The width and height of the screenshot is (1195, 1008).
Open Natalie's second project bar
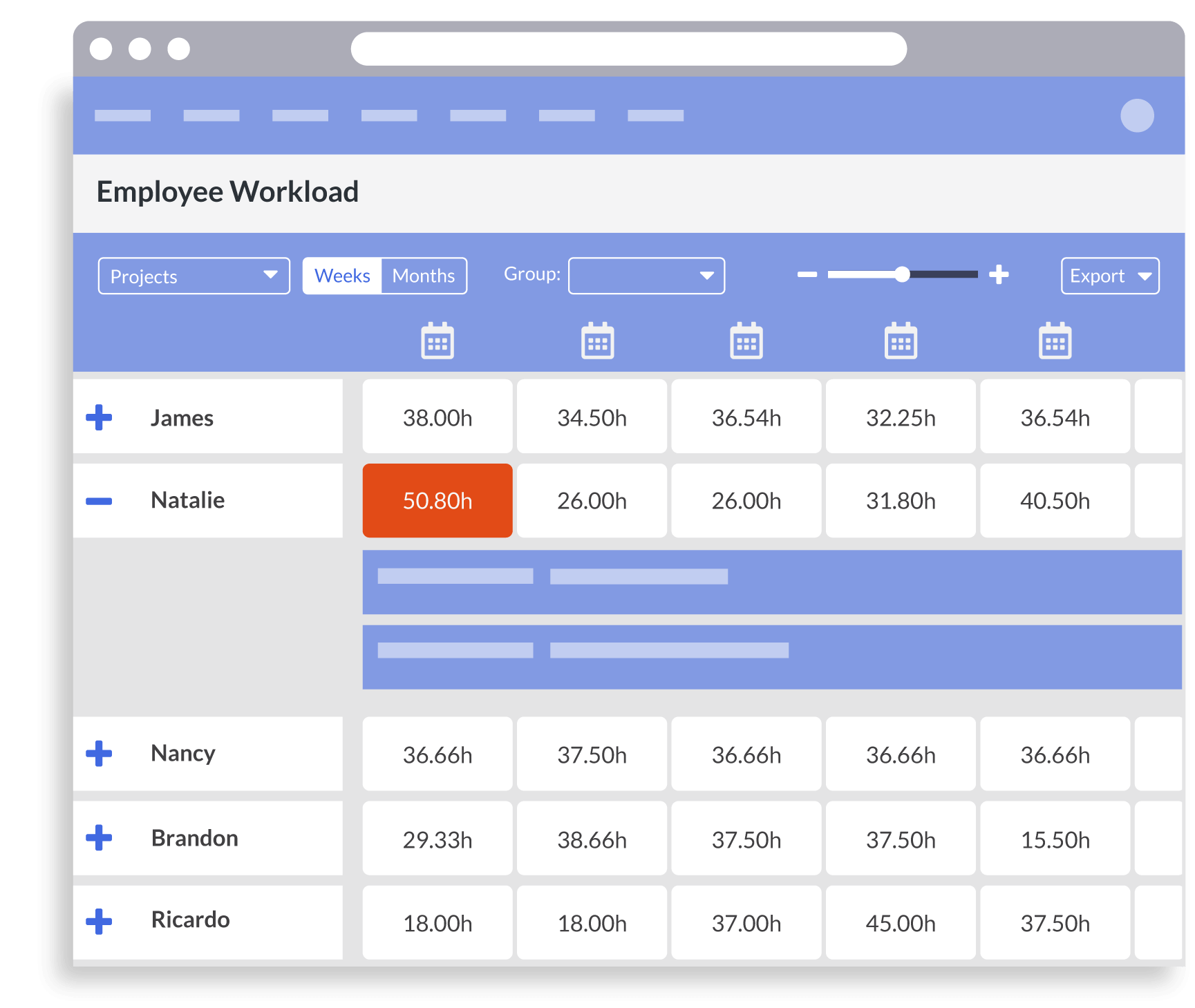click(772, 657)
